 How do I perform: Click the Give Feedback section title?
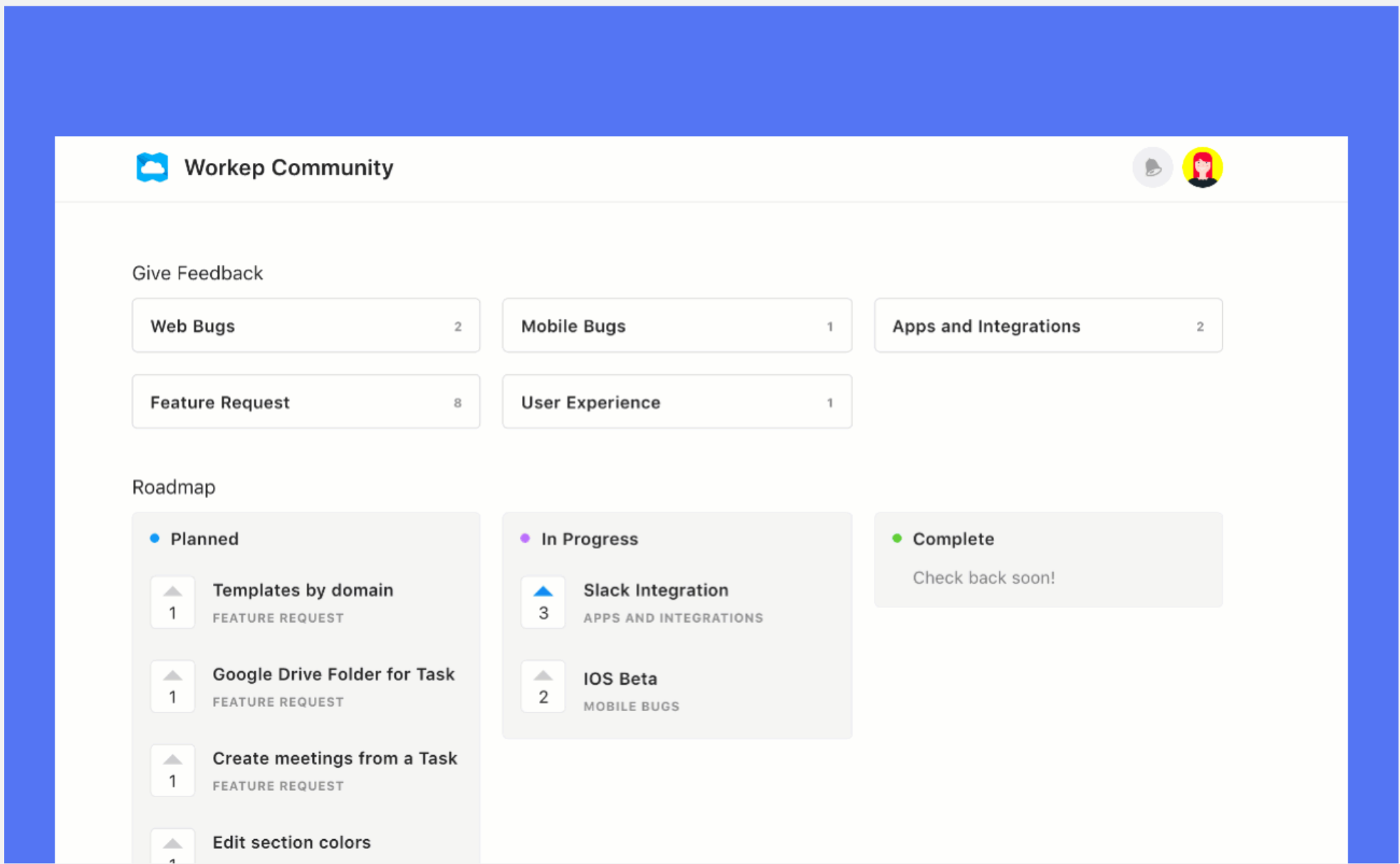197,273
